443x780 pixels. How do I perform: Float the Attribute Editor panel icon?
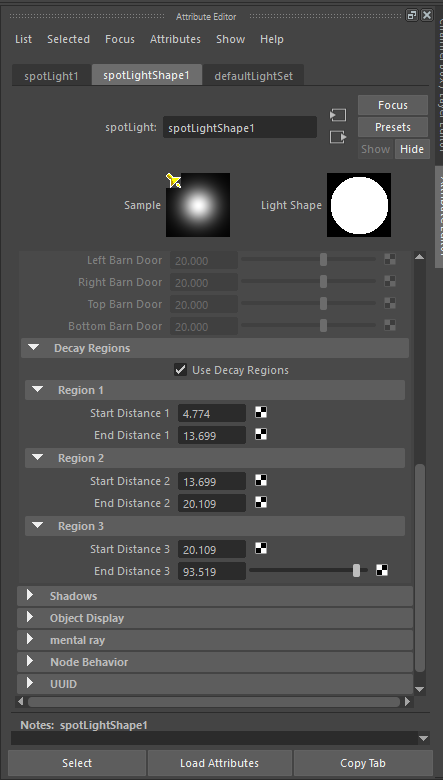[412, 15]
